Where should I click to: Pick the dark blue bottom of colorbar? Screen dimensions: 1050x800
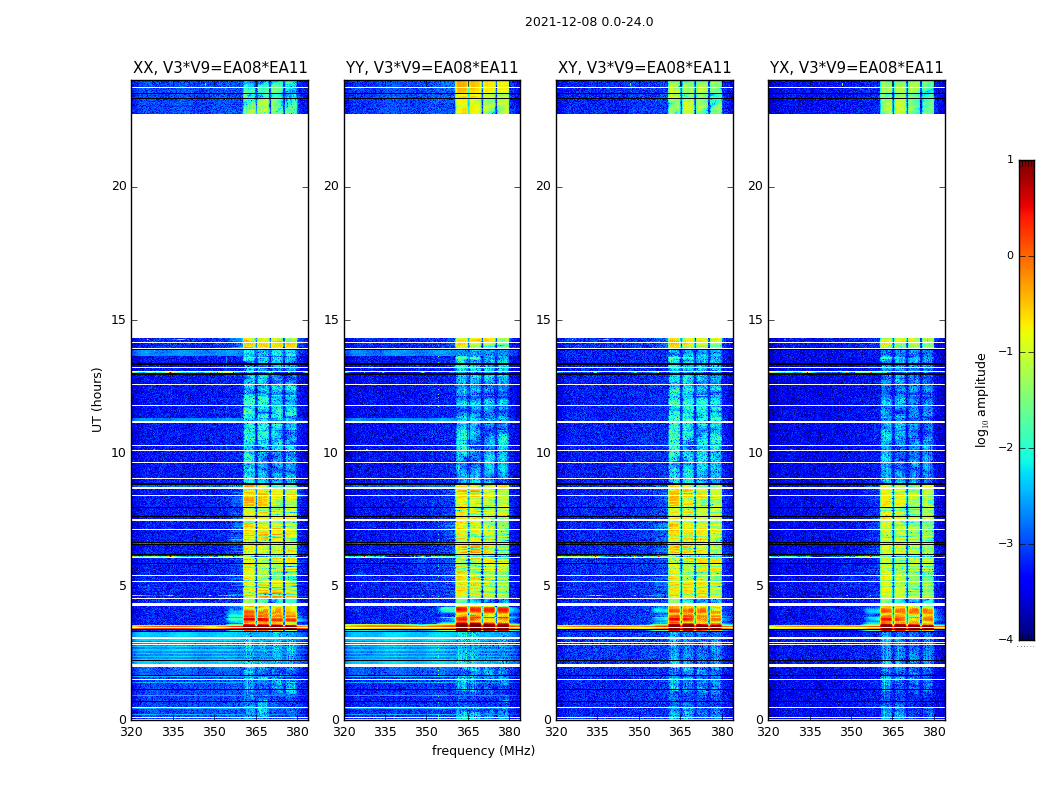pyautogui.click(x=1026, y=630)
